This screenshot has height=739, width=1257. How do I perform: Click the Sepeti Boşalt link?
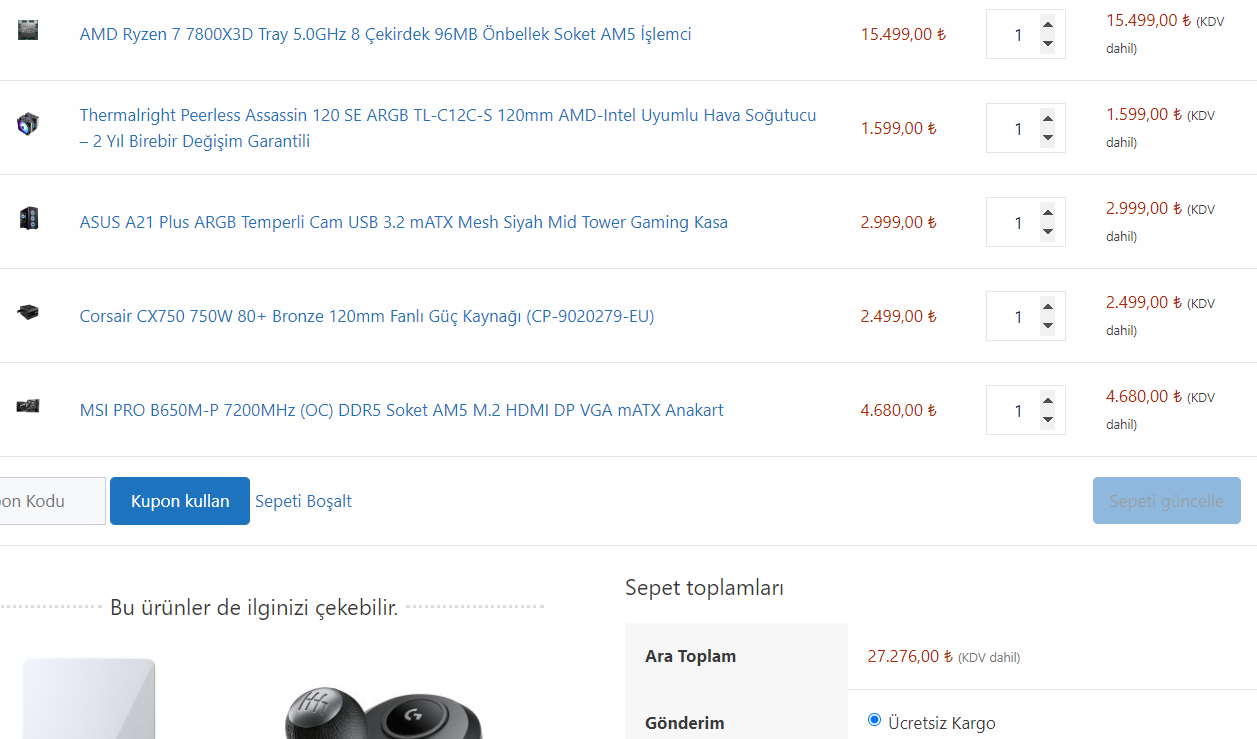[x=303, y=501]
